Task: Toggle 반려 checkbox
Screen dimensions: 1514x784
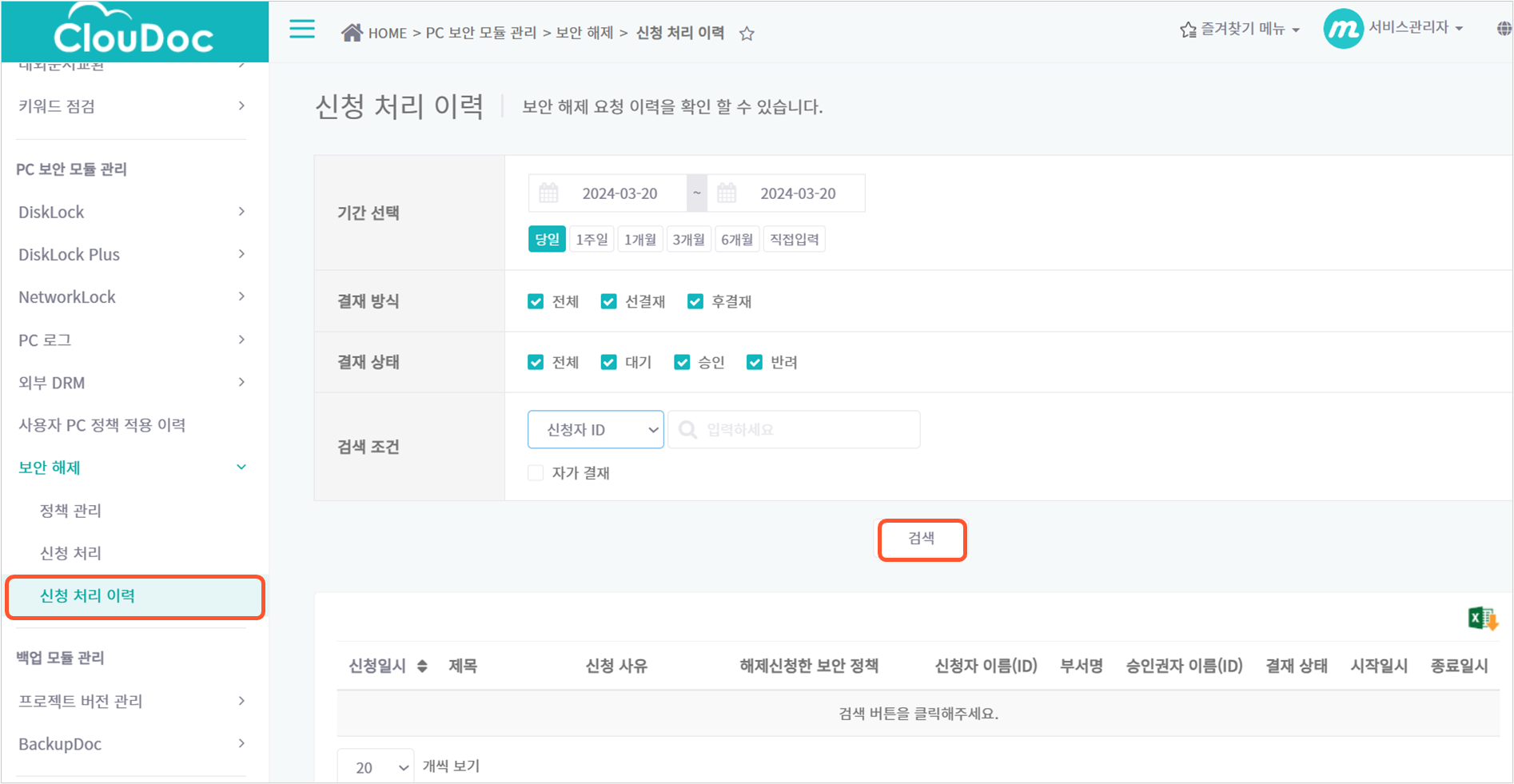Action: coord(755,362)
